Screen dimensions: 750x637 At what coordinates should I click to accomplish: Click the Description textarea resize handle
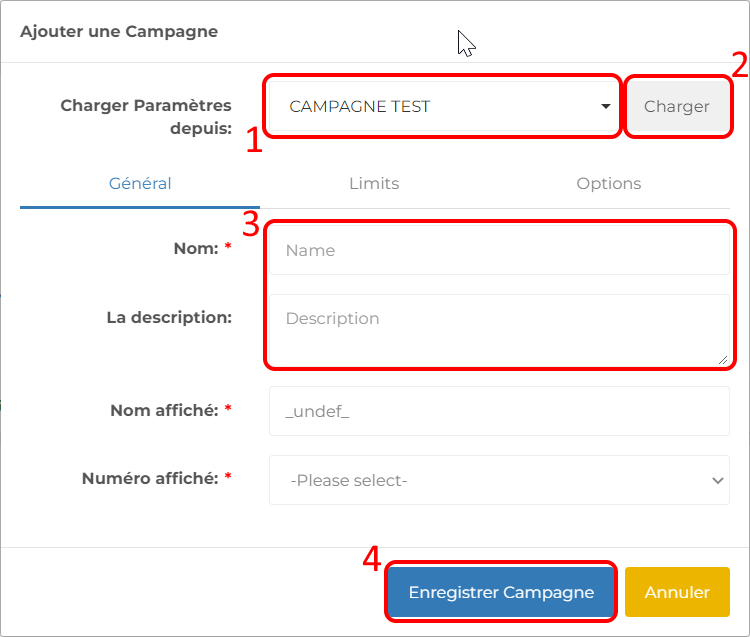click(x=723, y=360)
